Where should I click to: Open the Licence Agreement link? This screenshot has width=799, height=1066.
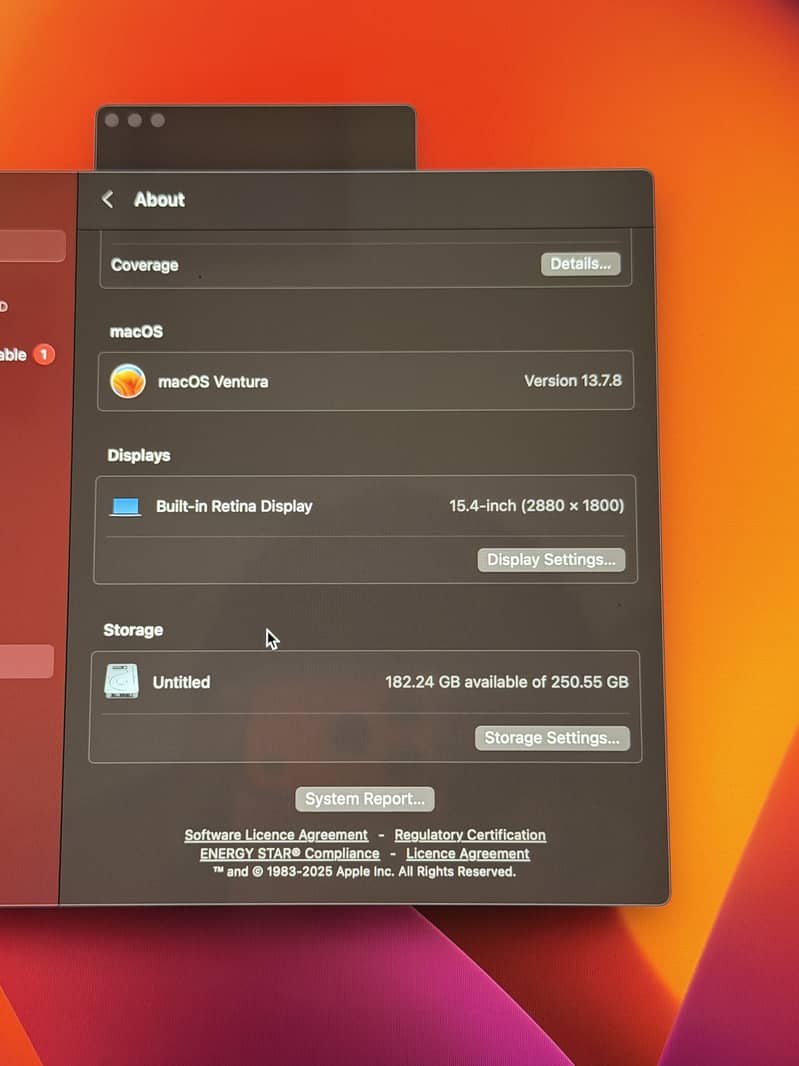[468, 853]
